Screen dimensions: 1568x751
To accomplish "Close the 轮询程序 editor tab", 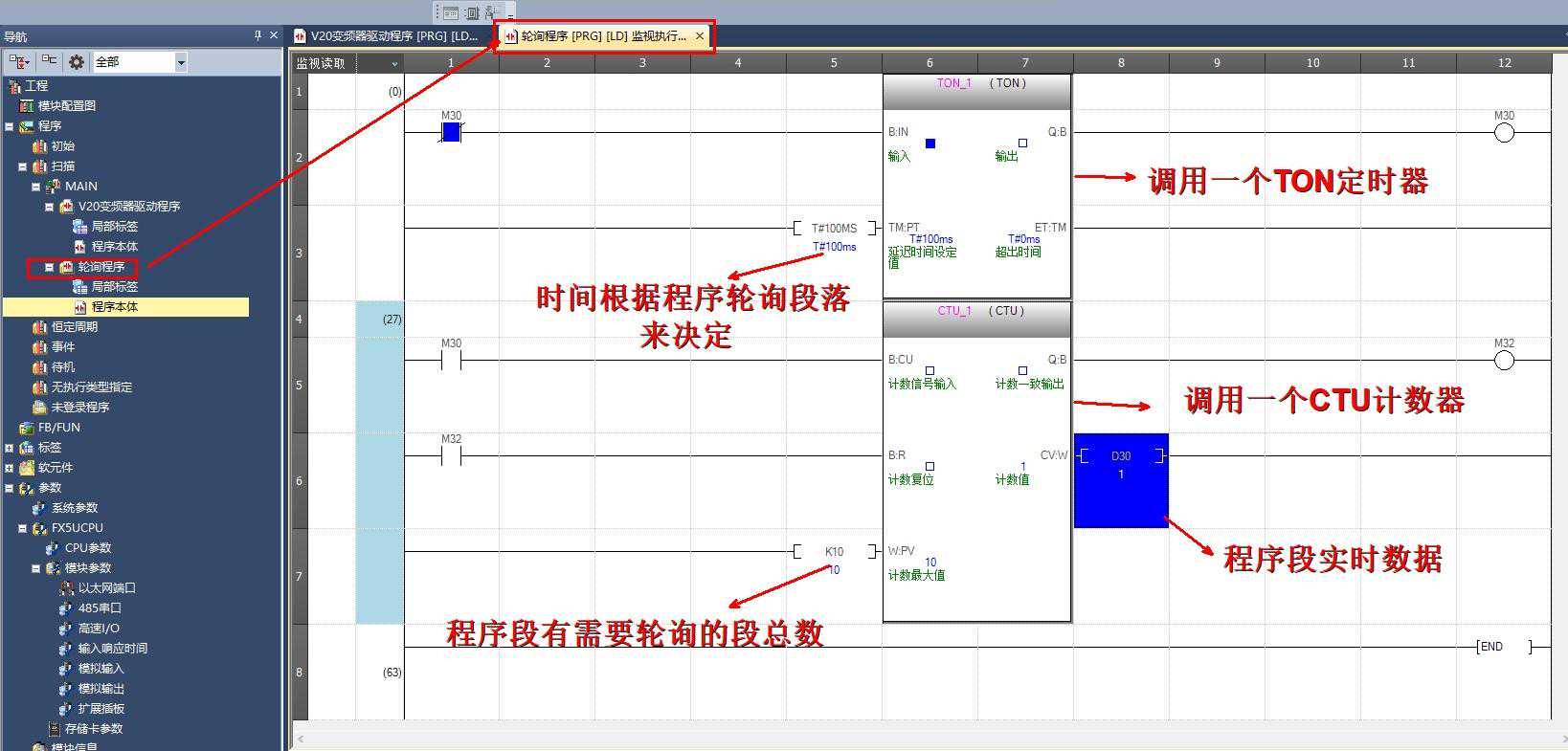I will (700, 36).
